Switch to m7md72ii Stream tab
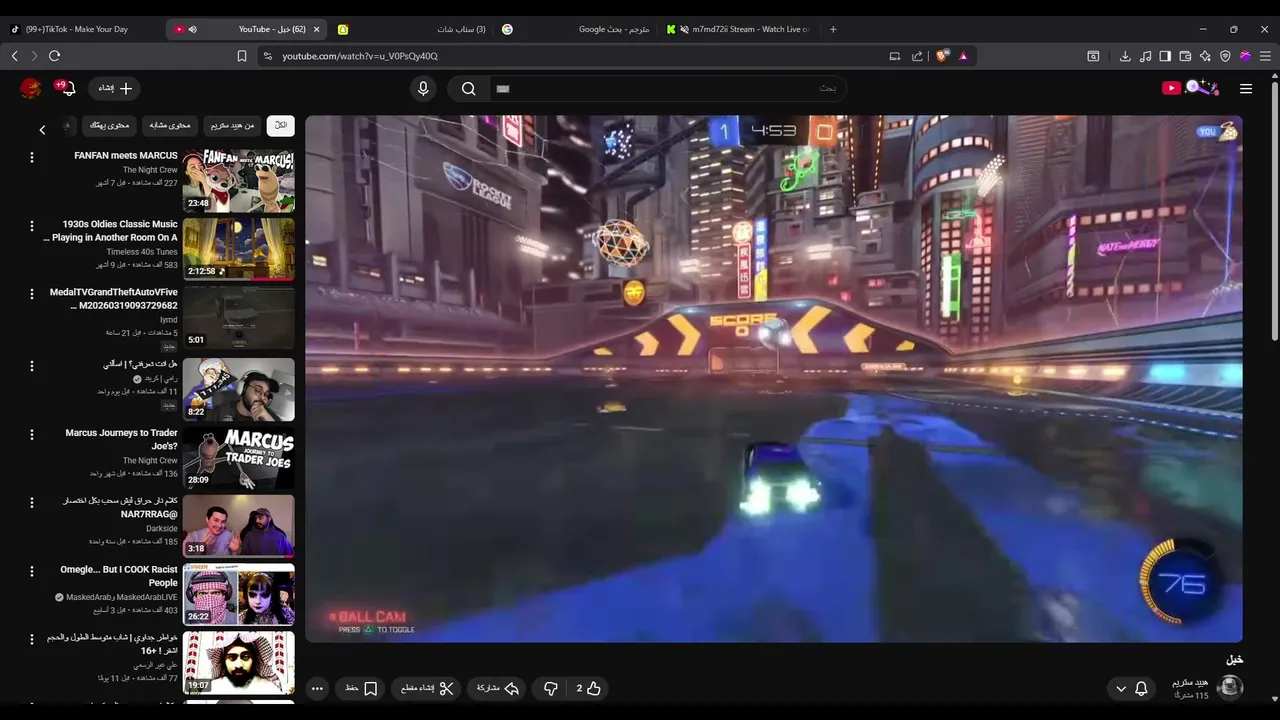Image resolution: width=1280 pixels, height=720 pixels. 740,29
